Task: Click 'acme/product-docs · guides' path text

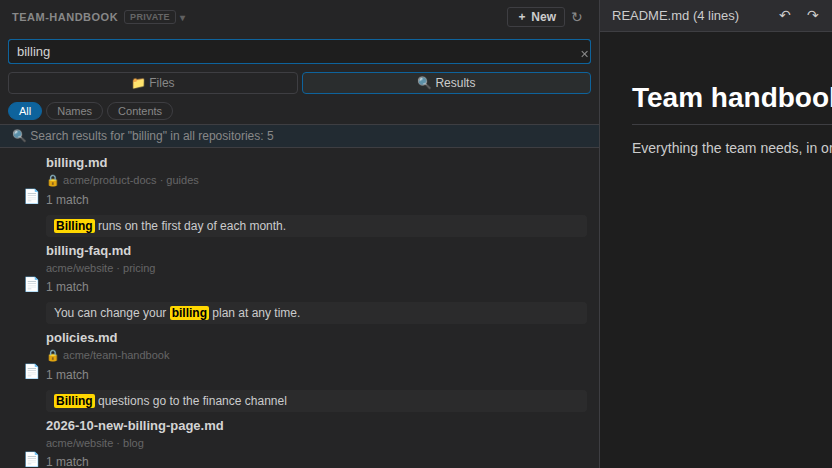Action: click(131, 180)
